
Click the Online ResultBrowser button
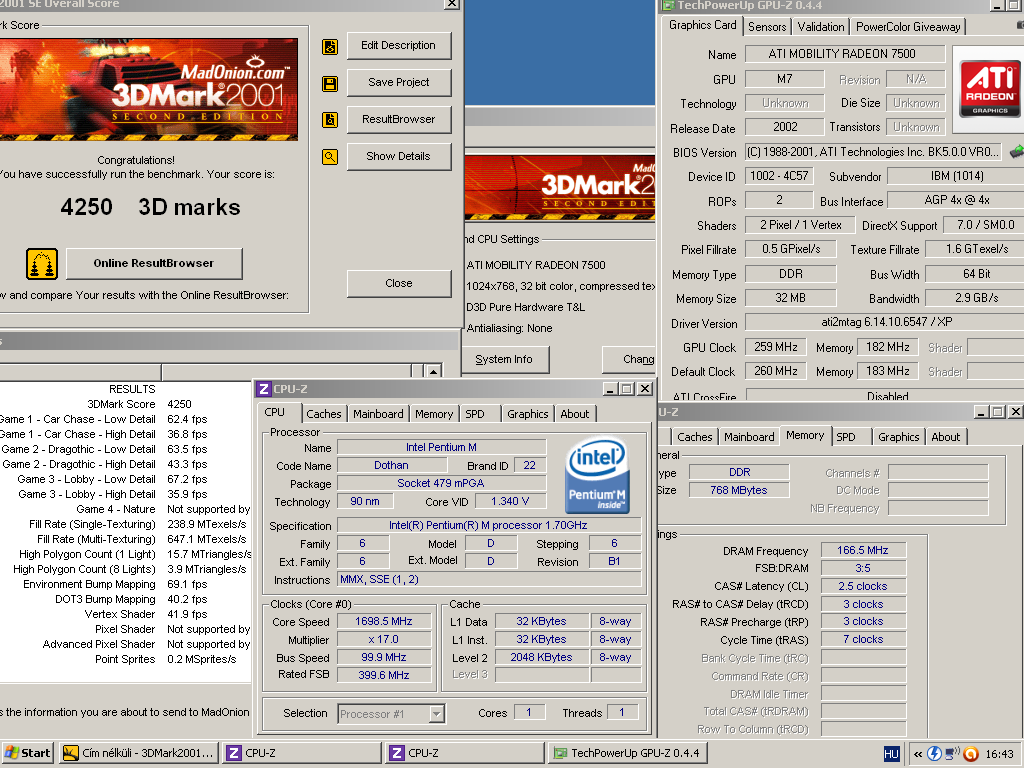[153, 263]
